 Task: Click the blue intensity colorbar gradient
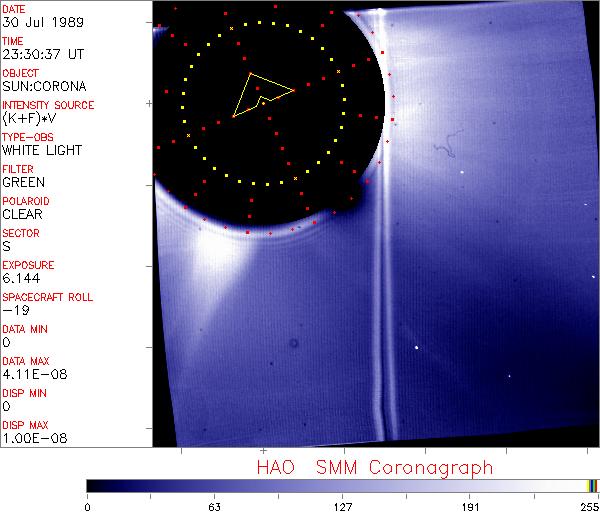(x=337, y=486)
